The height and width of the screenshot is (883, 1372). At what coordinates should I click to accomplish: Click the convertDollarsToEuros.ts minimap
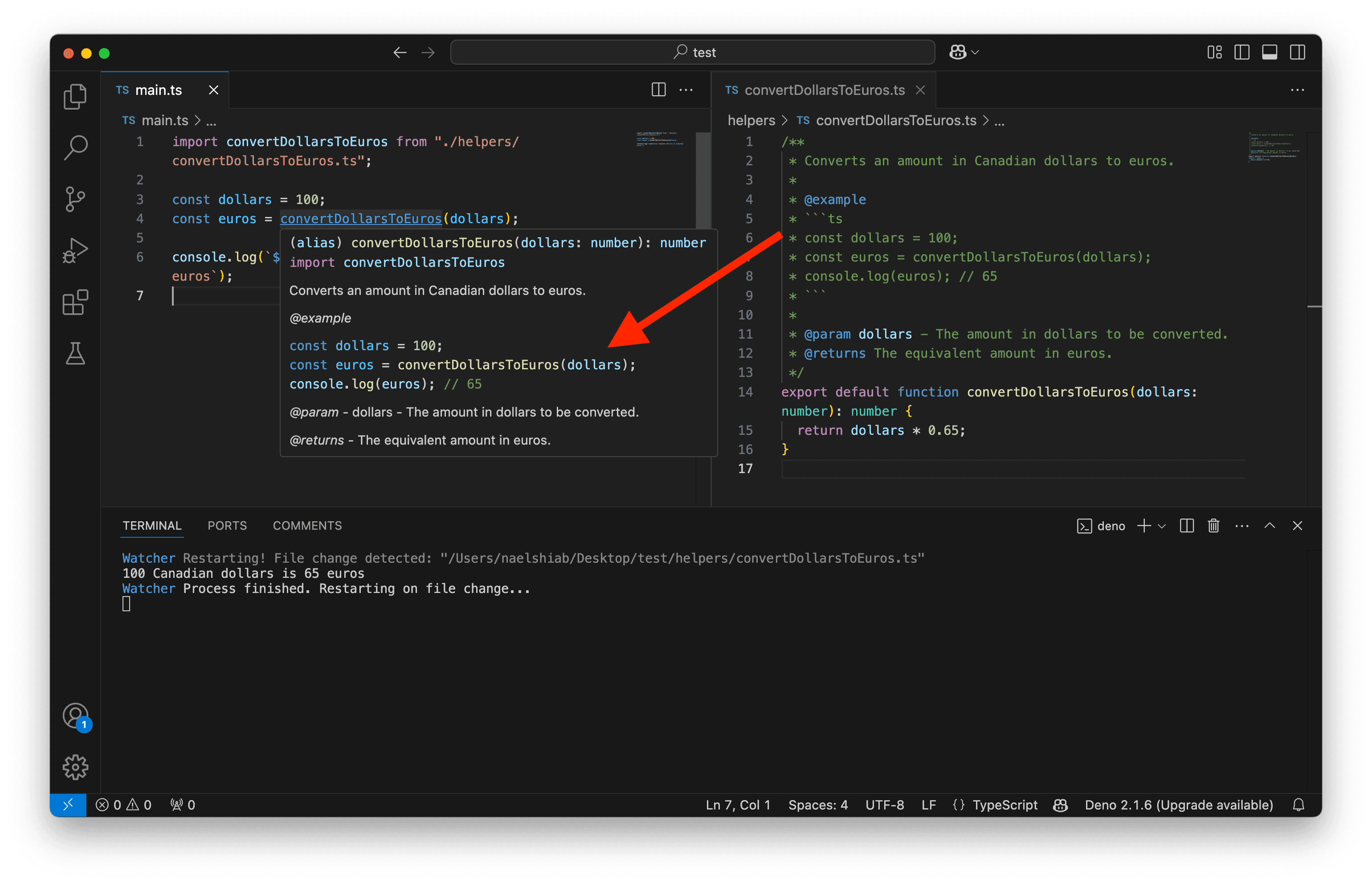click(1274, 147)
